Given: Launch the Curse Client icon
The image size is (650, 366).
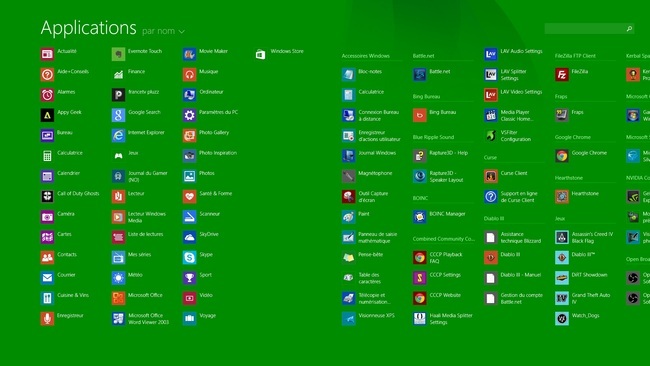Looking at the screenshot, I should [x=491, y=176].
